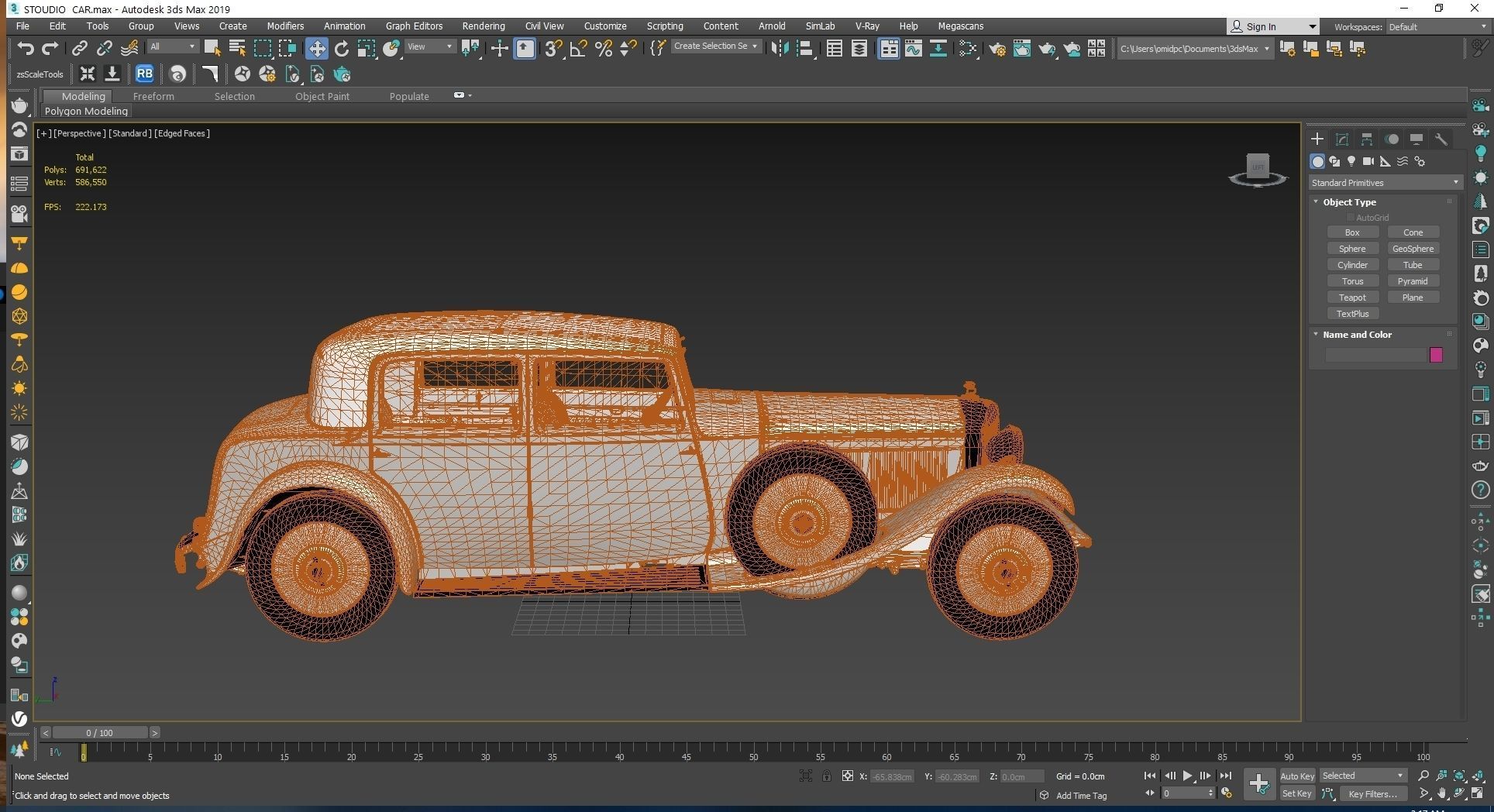Open the Modify panel tab icon
Screen dimensions: 1494x812
1342,139
